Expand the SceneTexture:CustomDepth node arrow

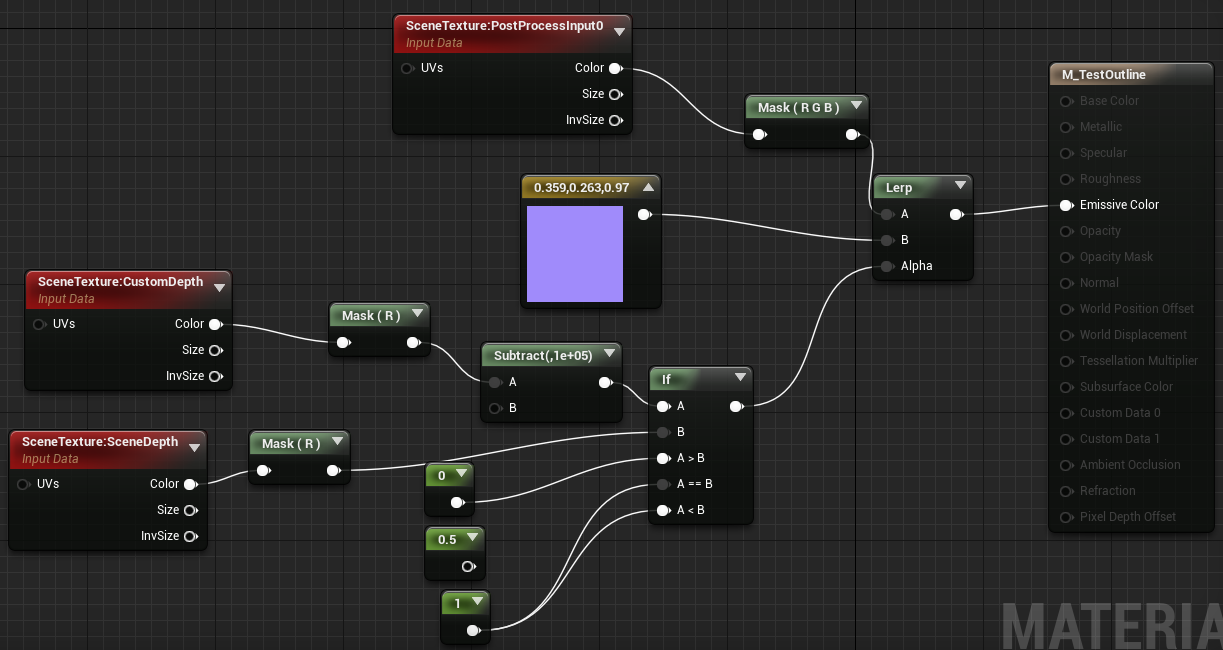point(219,287)
